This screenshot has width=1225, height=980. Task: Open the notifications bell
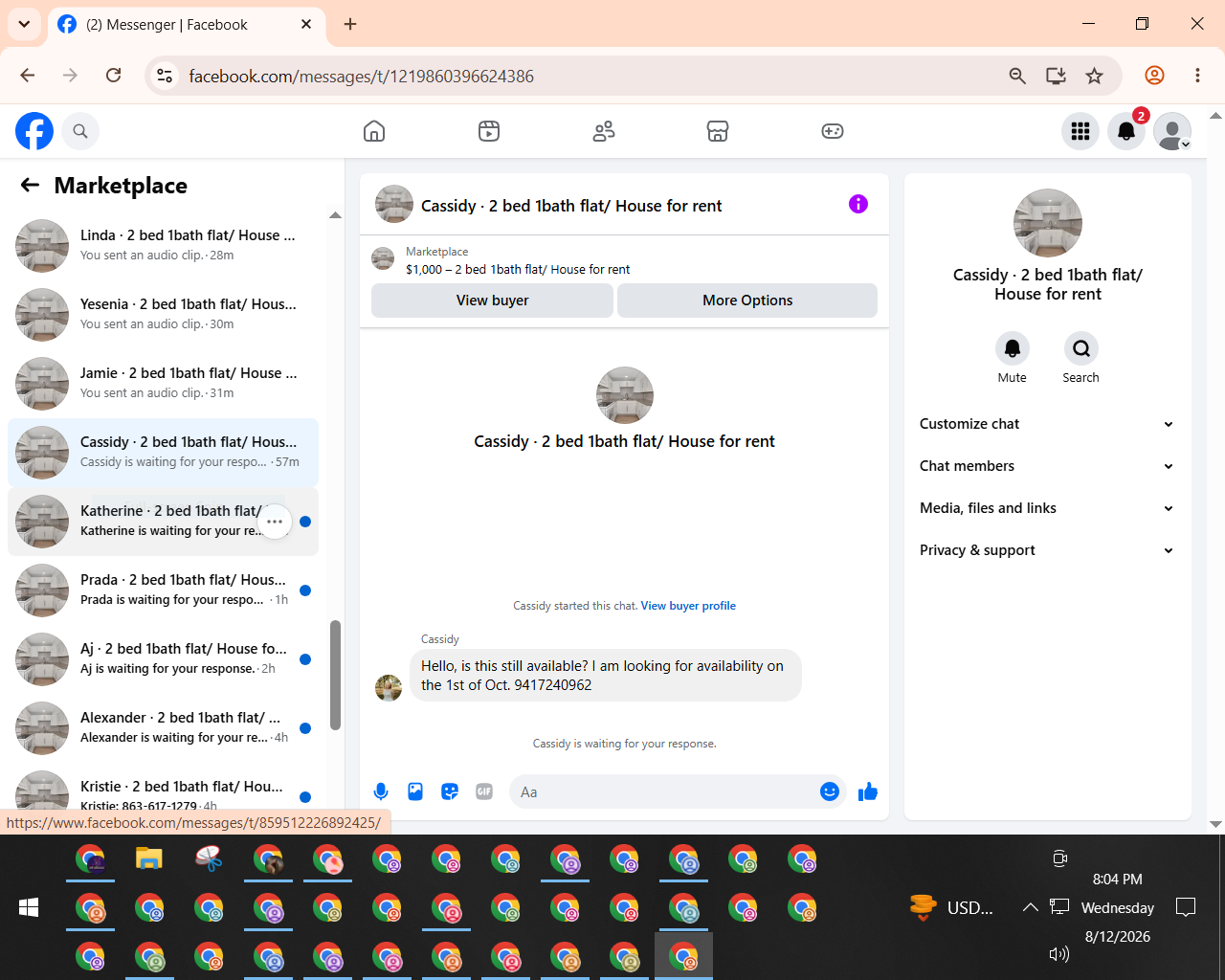(1126, 131)
